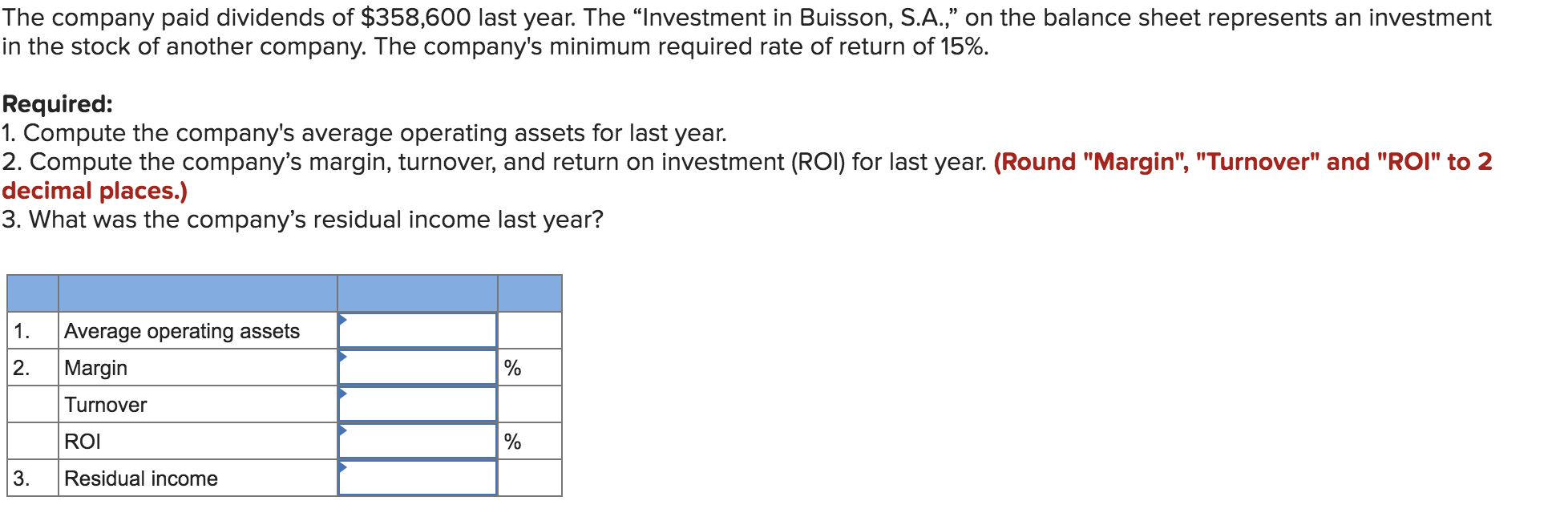Screen dimensions: 1568x529
Task: Click the Required heading text
Action: pyautogui.click(x=56, y=103)
